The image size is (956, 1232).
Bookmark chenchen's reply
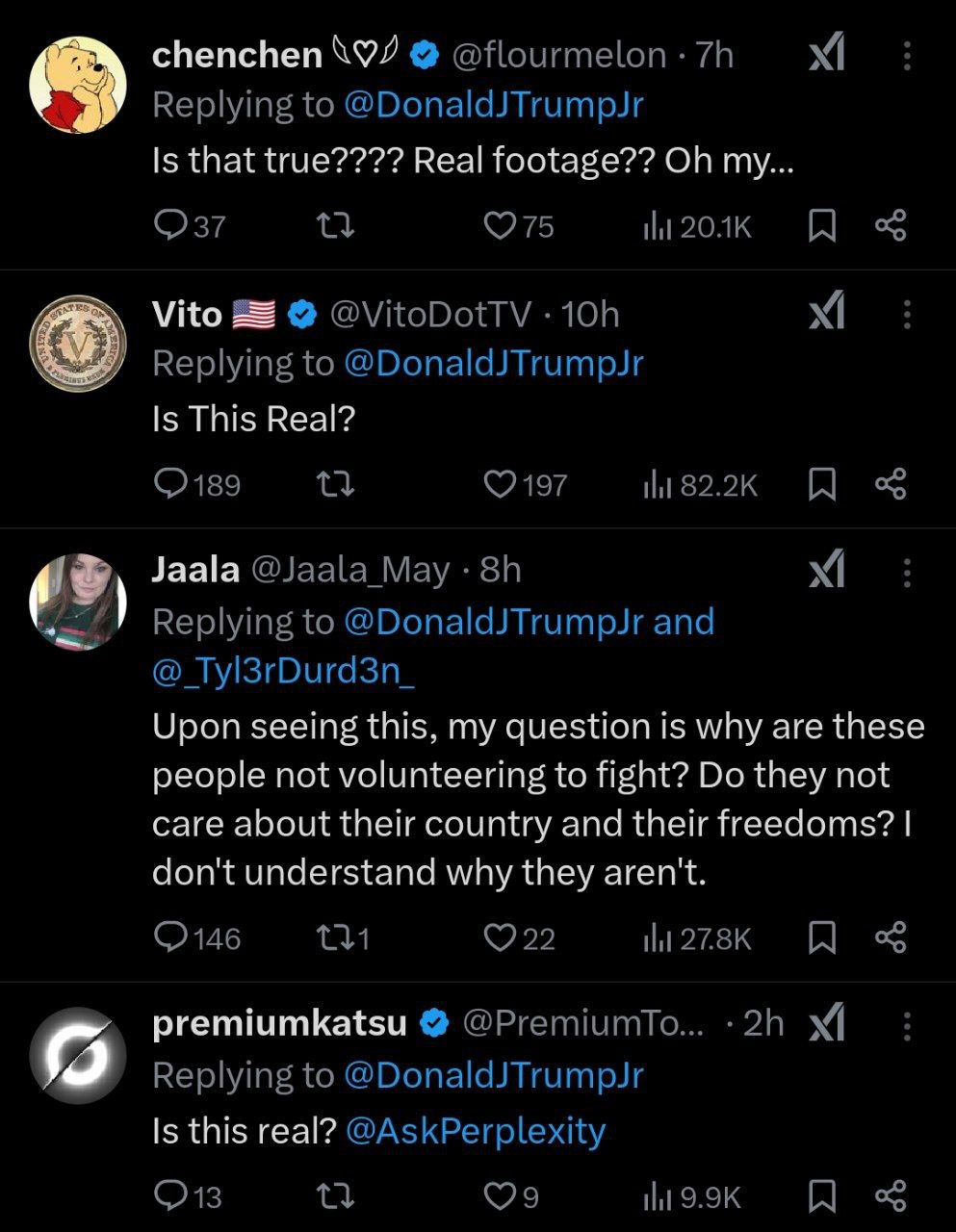[820, 226]
